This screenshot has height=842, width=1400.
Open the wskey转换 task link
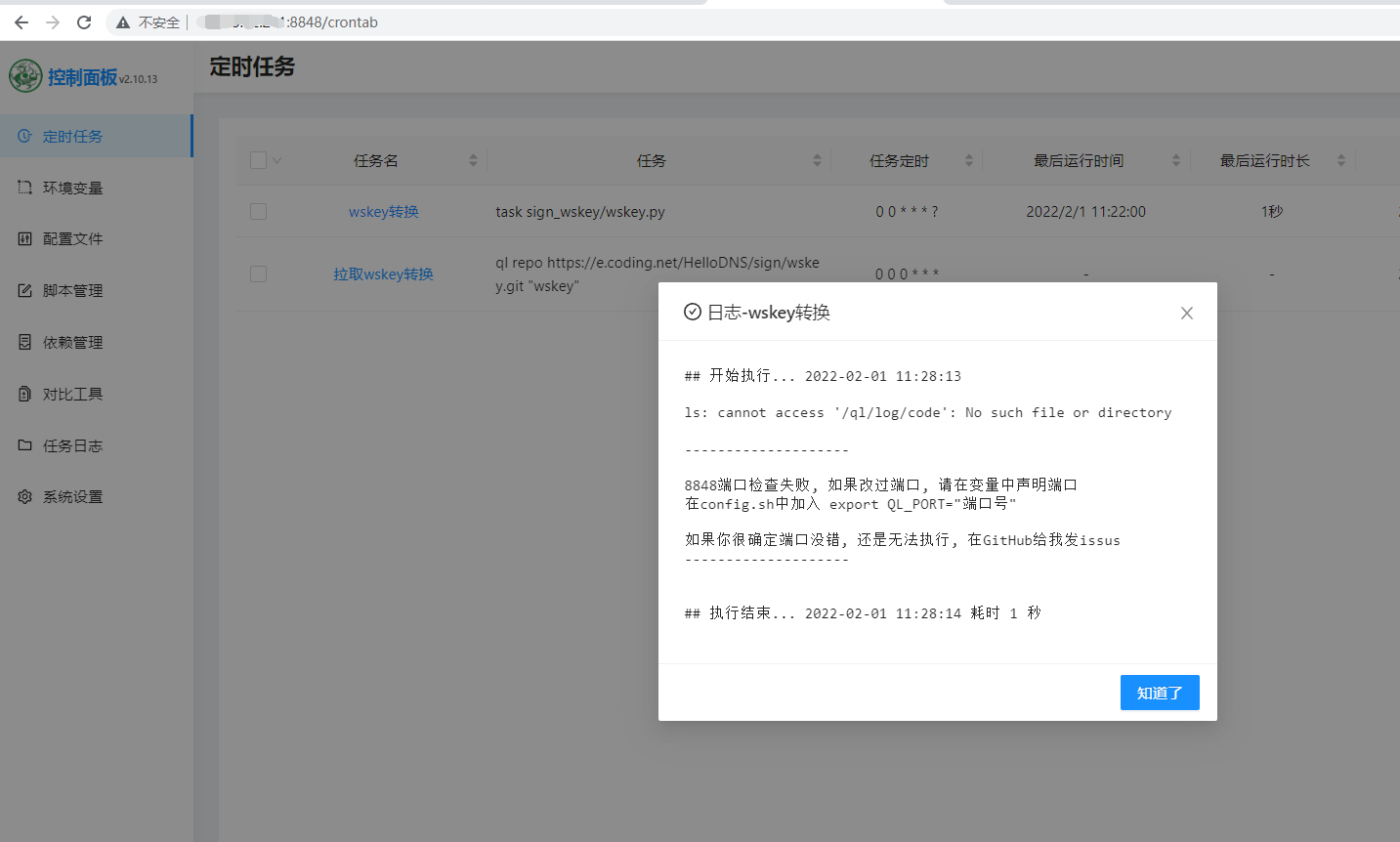click(383, 211)
